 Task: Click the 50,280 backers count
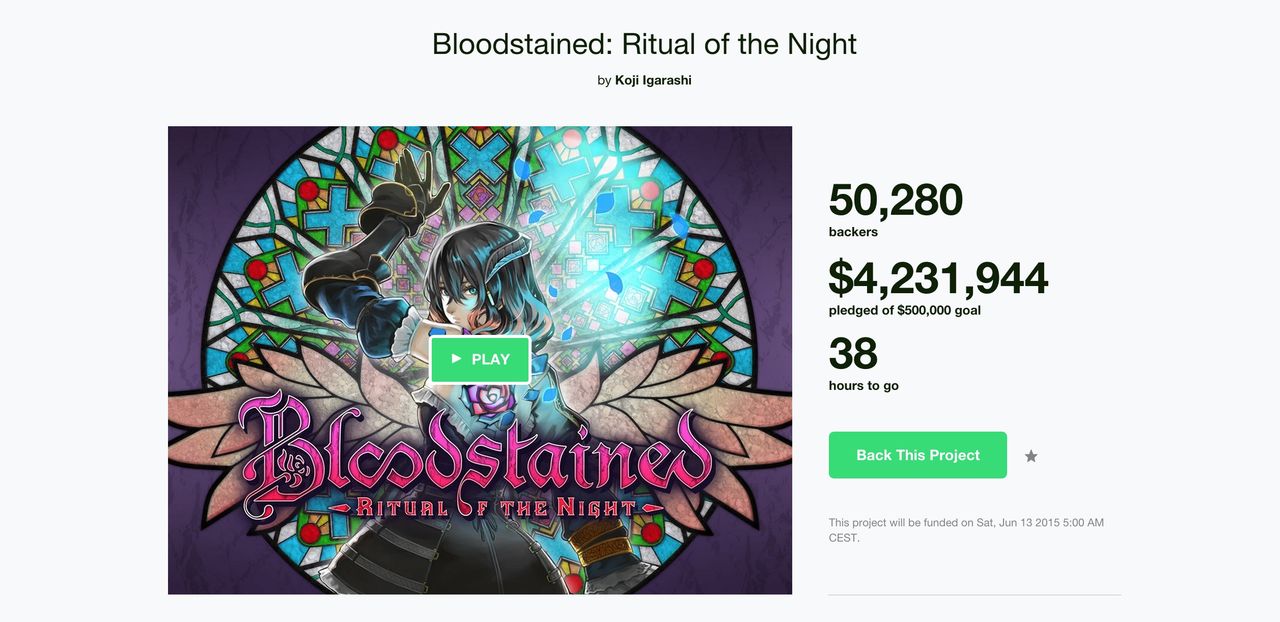click(894, 200)
